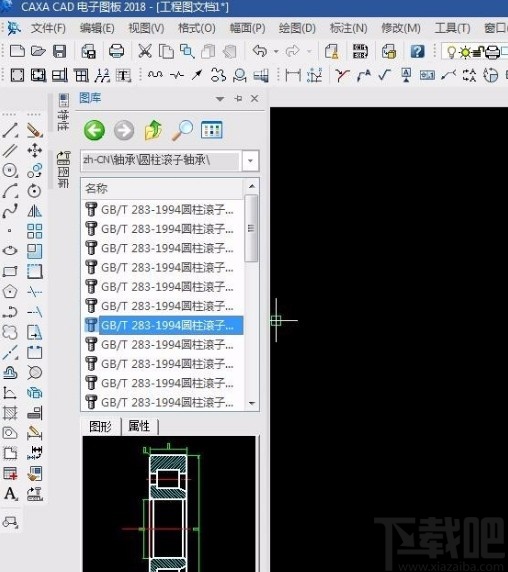The width and height of the screenshot is (508, 572).
Task: Select the Line drawing tool
Action: point(10,130)
